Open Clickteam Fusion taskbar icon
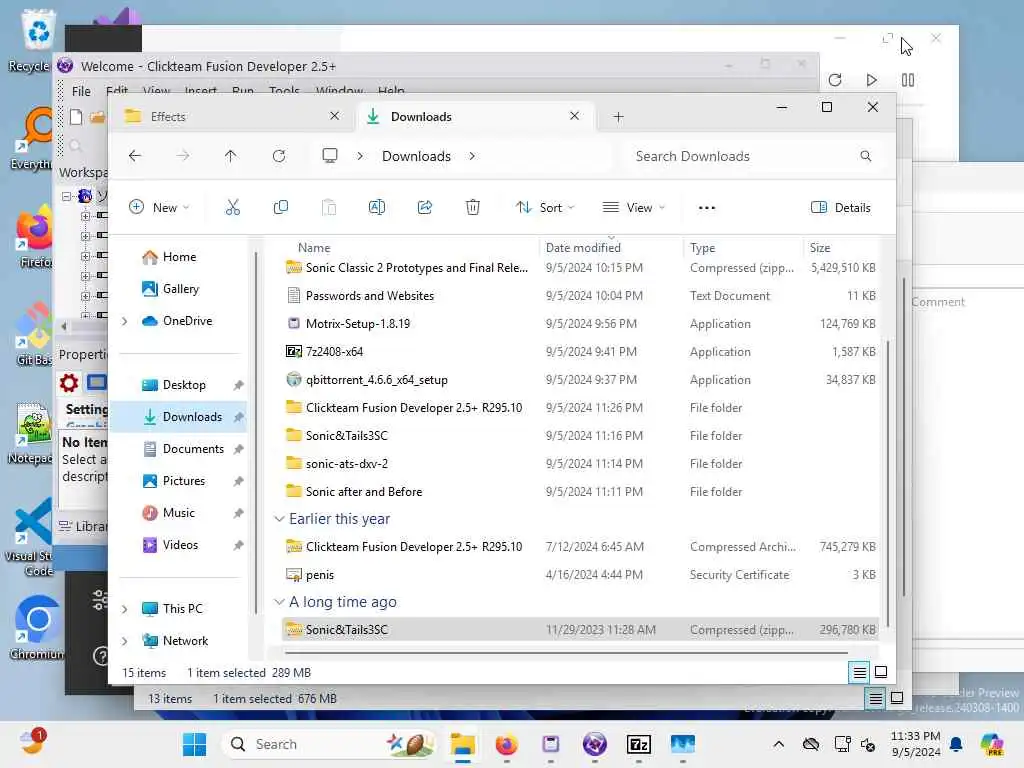 pyautogui.click(x=594, y=744)
